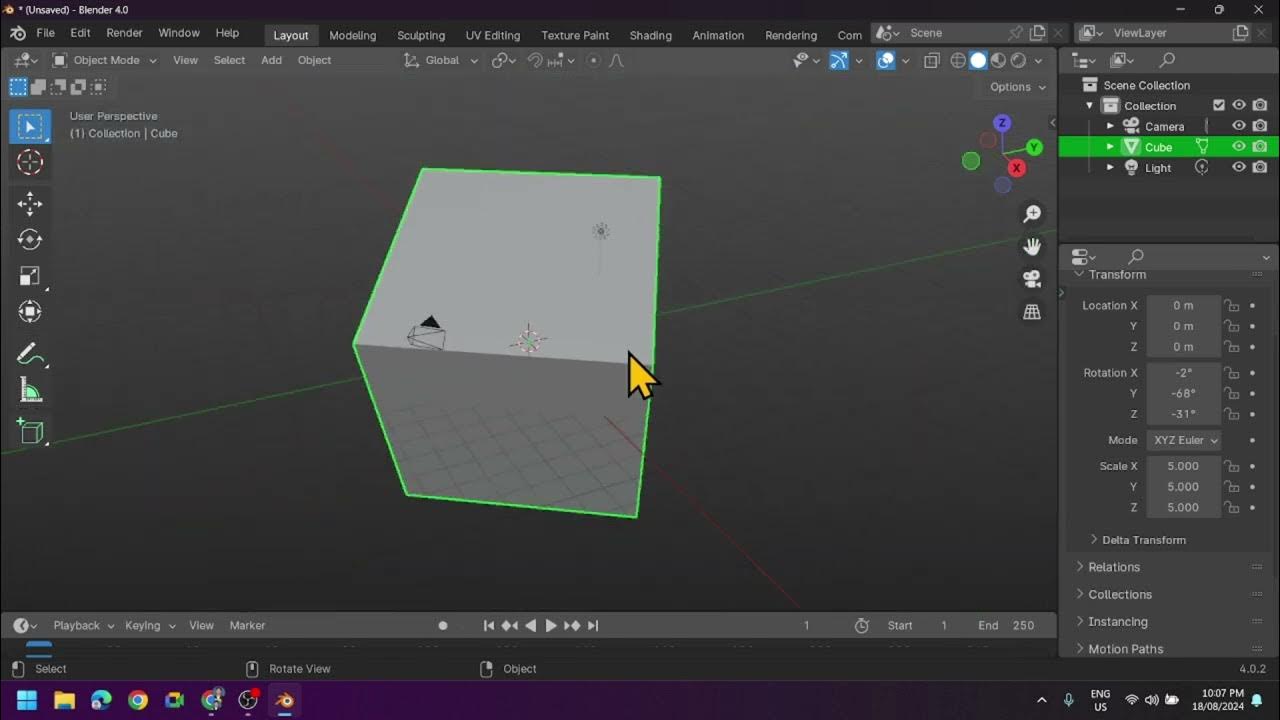
Task: Pick the Scale tool
Action: (x=30, y=276)
